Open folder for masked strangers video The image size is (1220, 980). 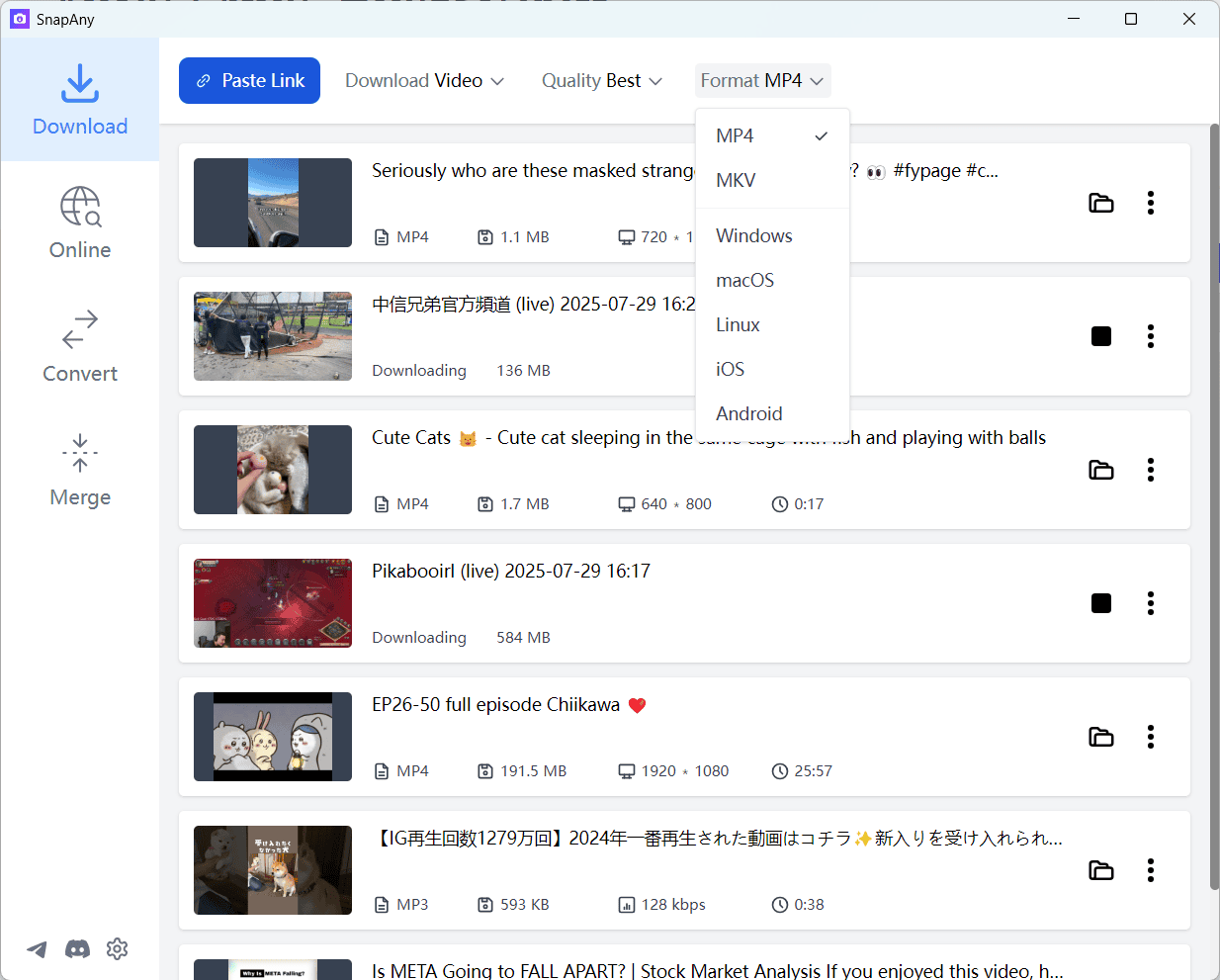pos(1101,203)
